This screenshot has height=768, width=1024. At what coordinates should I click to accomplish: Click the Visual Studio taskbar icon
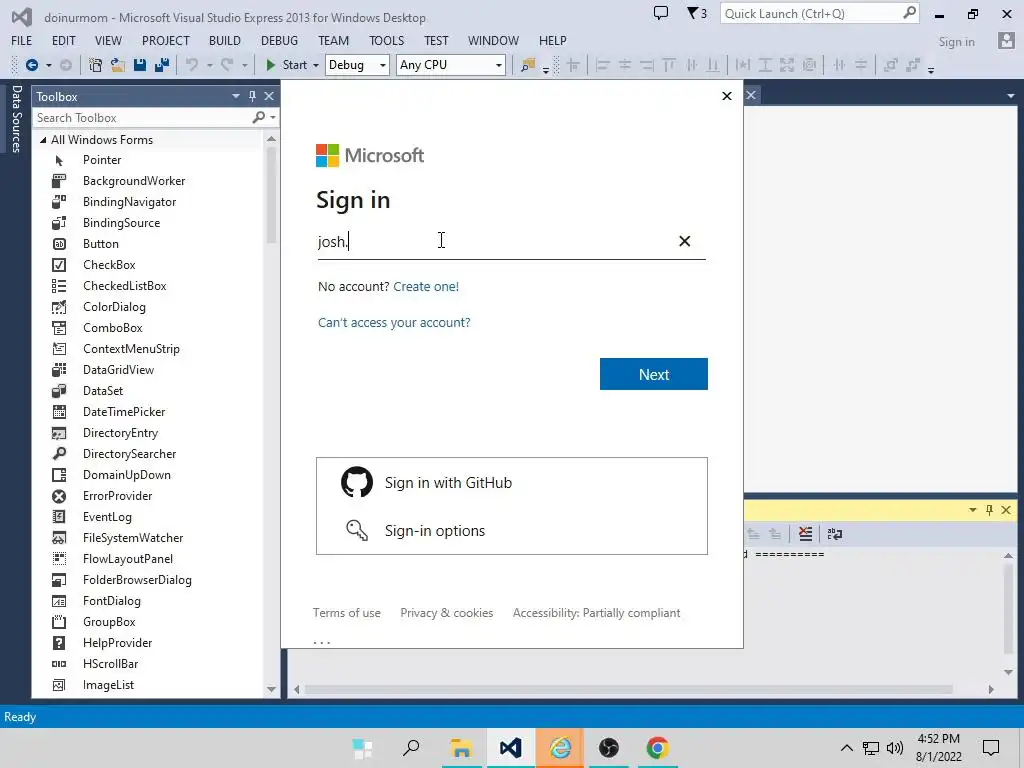coord(510,748)
